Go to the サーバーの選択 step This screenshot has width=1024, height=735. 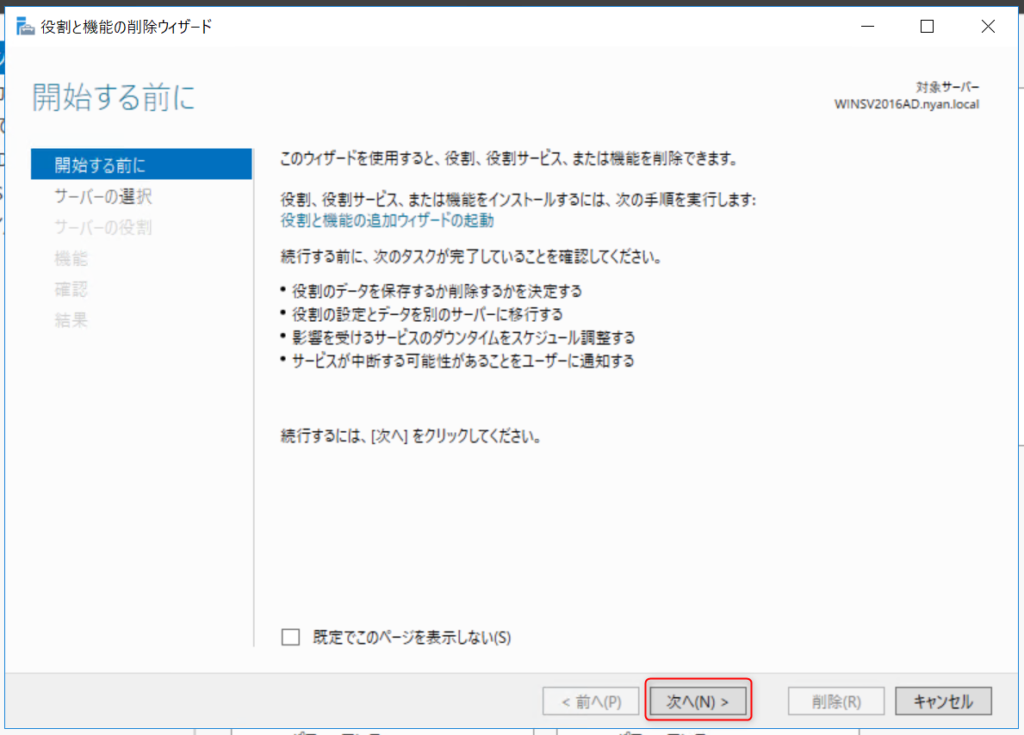[103, 196]
